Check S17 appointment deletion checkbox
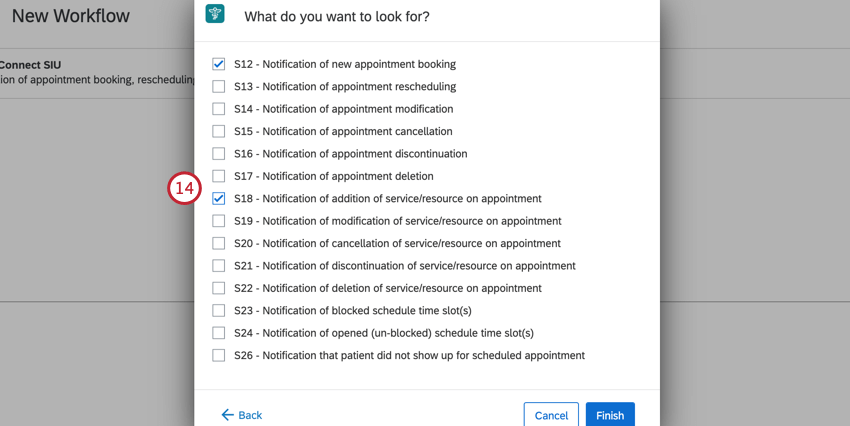Screen dimensions: 850x426 [x=218, y=176]
